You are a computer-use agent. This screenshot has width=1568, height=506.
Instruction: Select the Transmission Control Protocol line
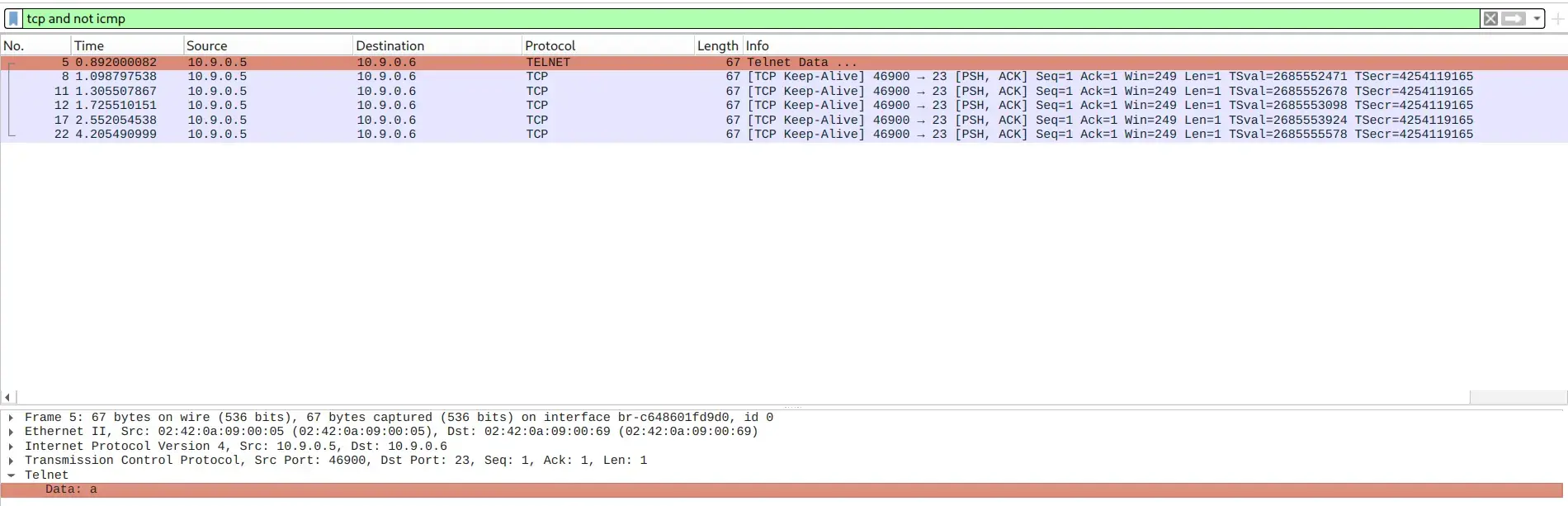(336, 461)
